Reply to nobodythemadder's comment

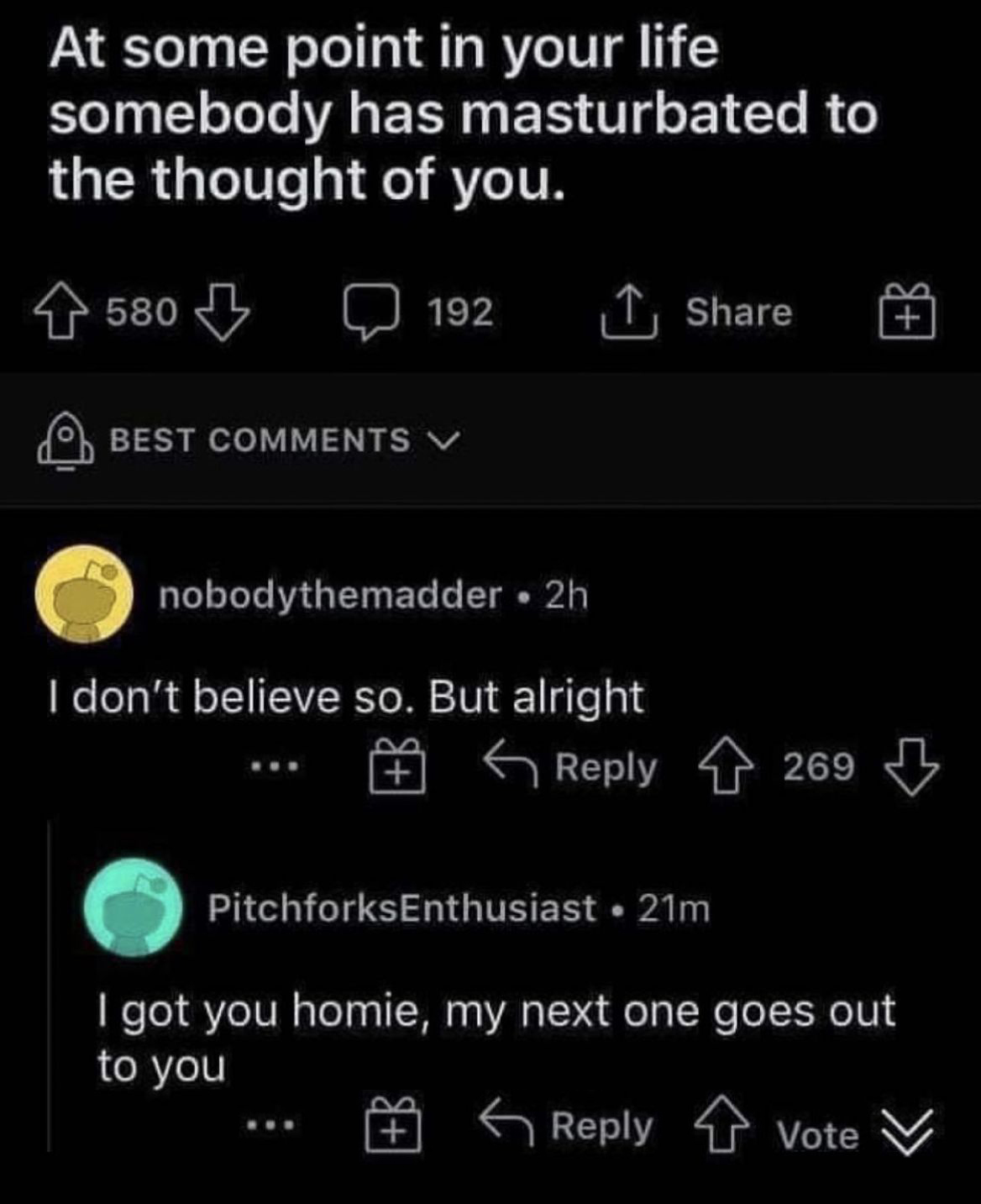tap(571, 766)
